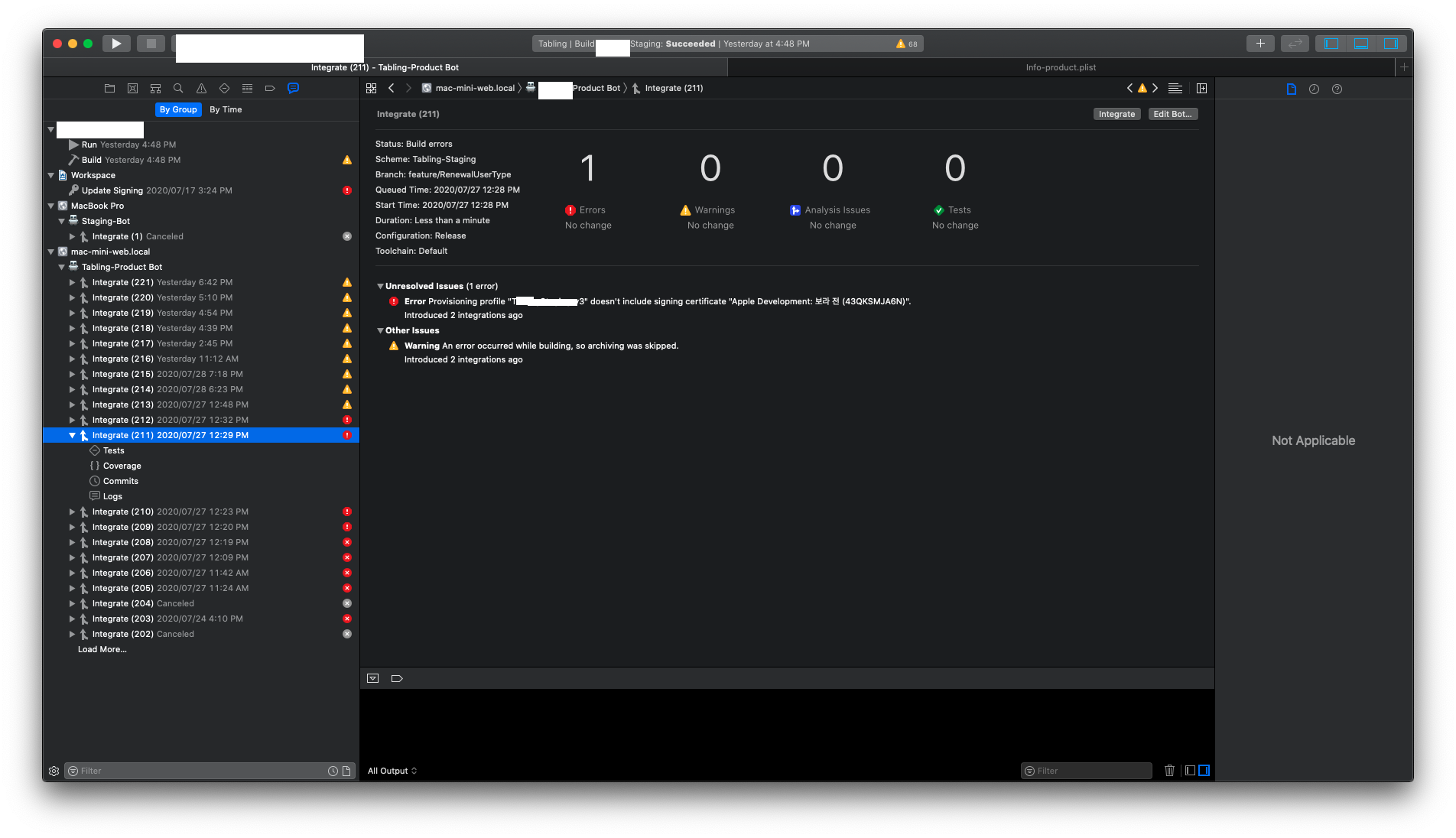The image size is (1456, 838).
Task: Toggle the navigator panel visibility
Action: coord(1331,44)
